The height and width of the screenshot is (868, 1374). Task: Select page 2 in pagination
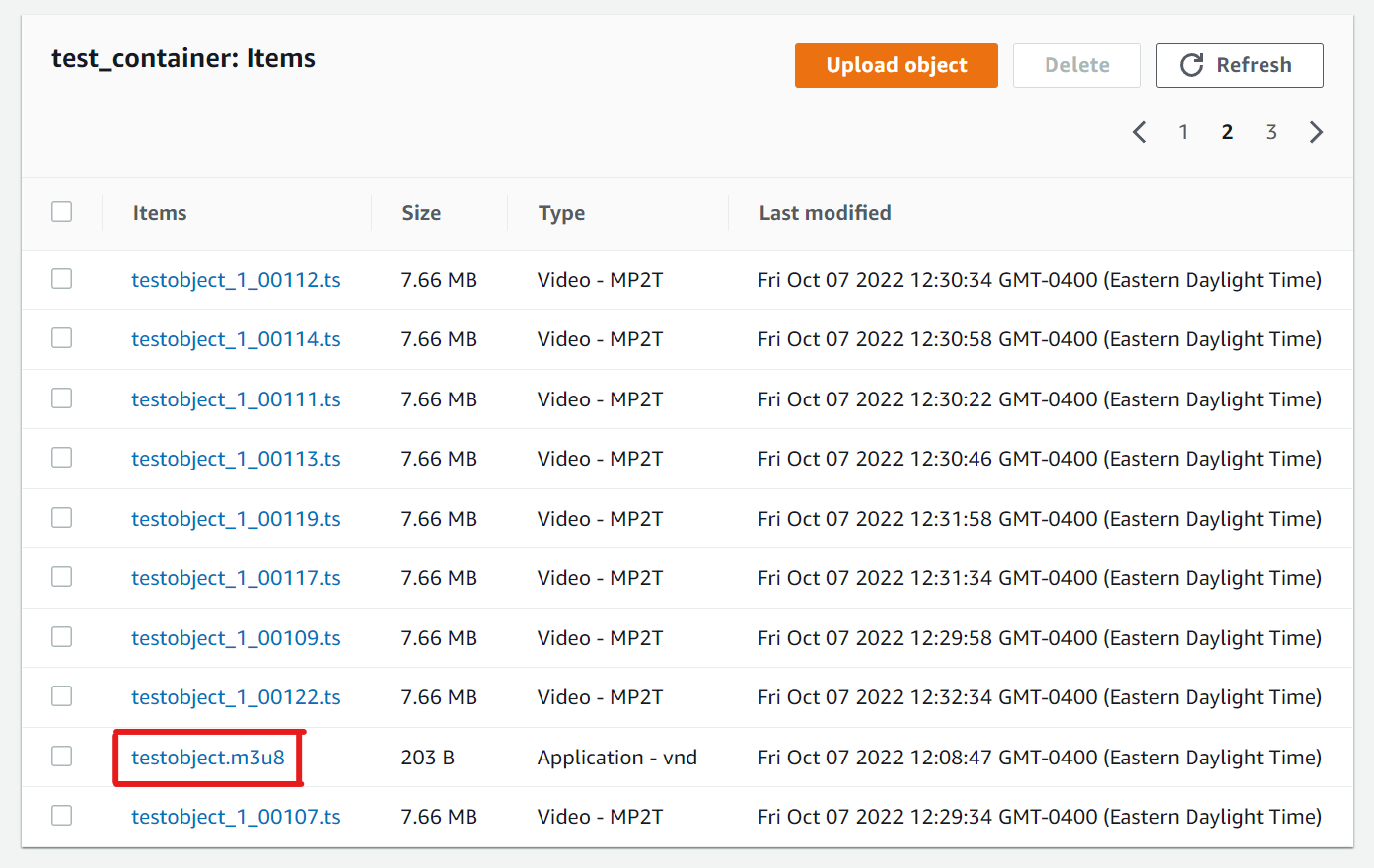[1227, 132]
